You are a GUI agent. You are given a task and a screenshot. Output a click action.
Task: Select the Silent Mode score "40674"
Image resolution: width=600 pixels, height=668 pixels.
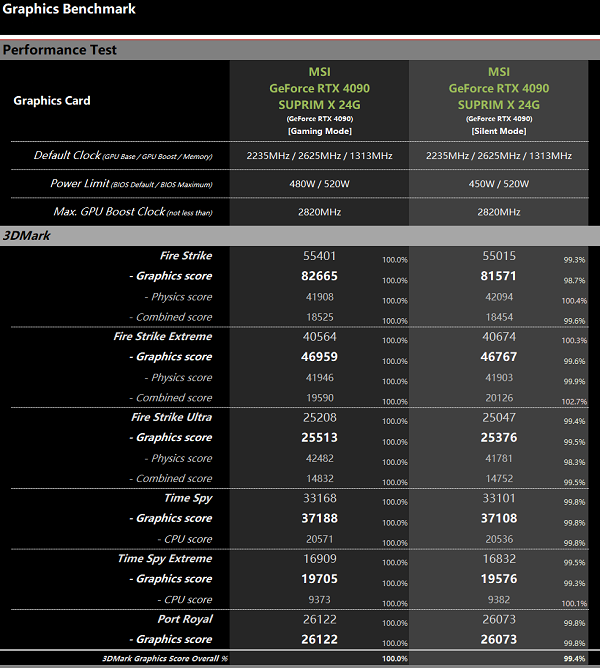pos(499,337)
